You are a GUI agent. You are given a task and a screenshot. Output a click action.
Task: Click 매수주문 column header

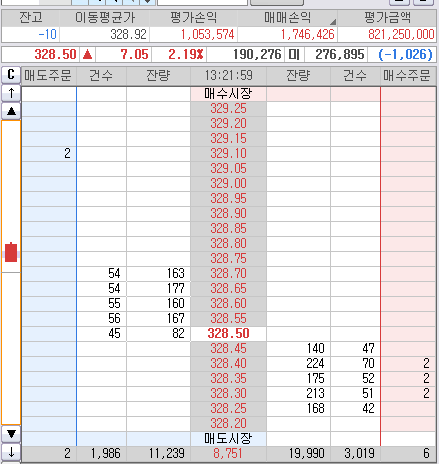pos(407,75)
